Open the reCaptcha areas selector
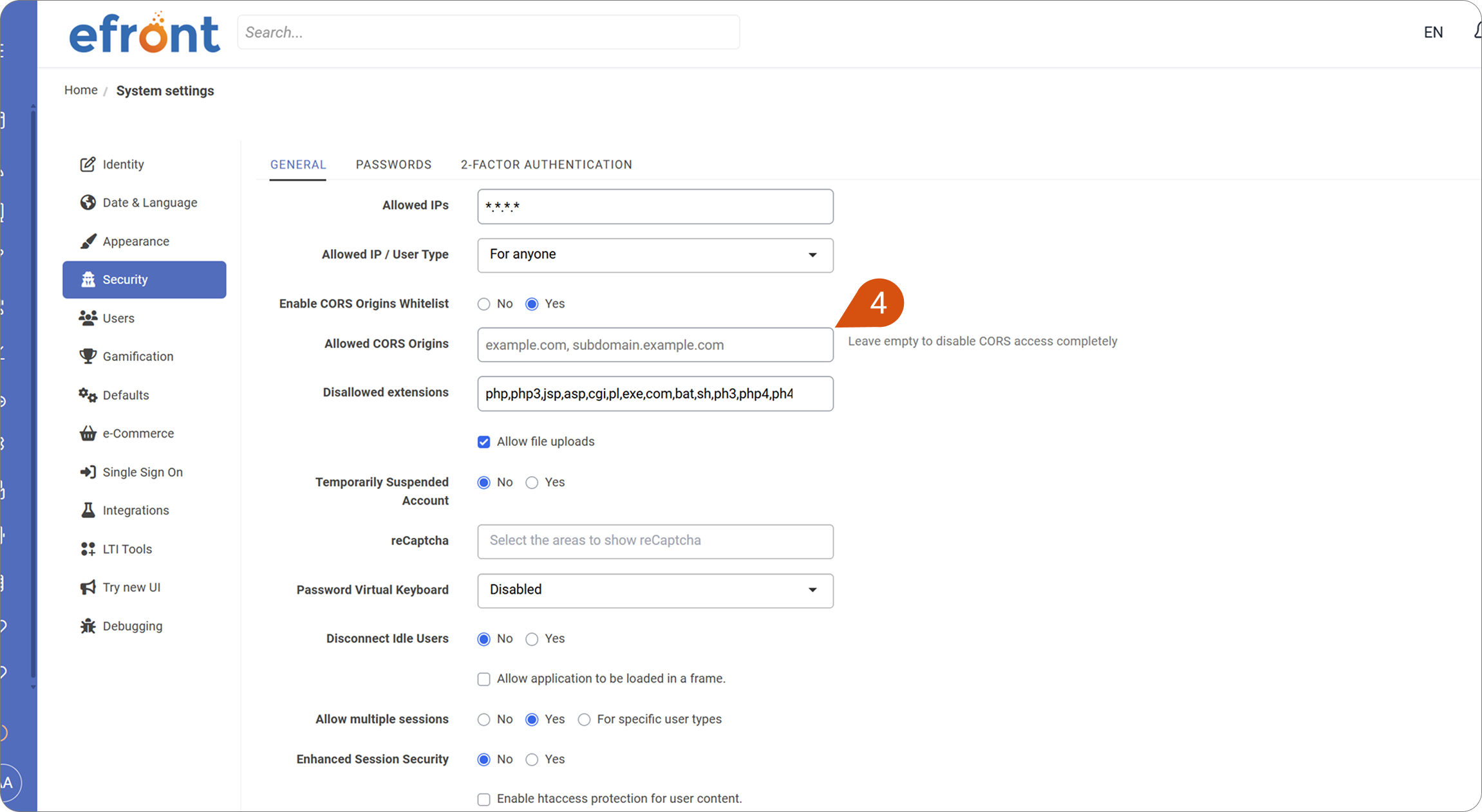1482x812 pixels. [x=655, y=541]
